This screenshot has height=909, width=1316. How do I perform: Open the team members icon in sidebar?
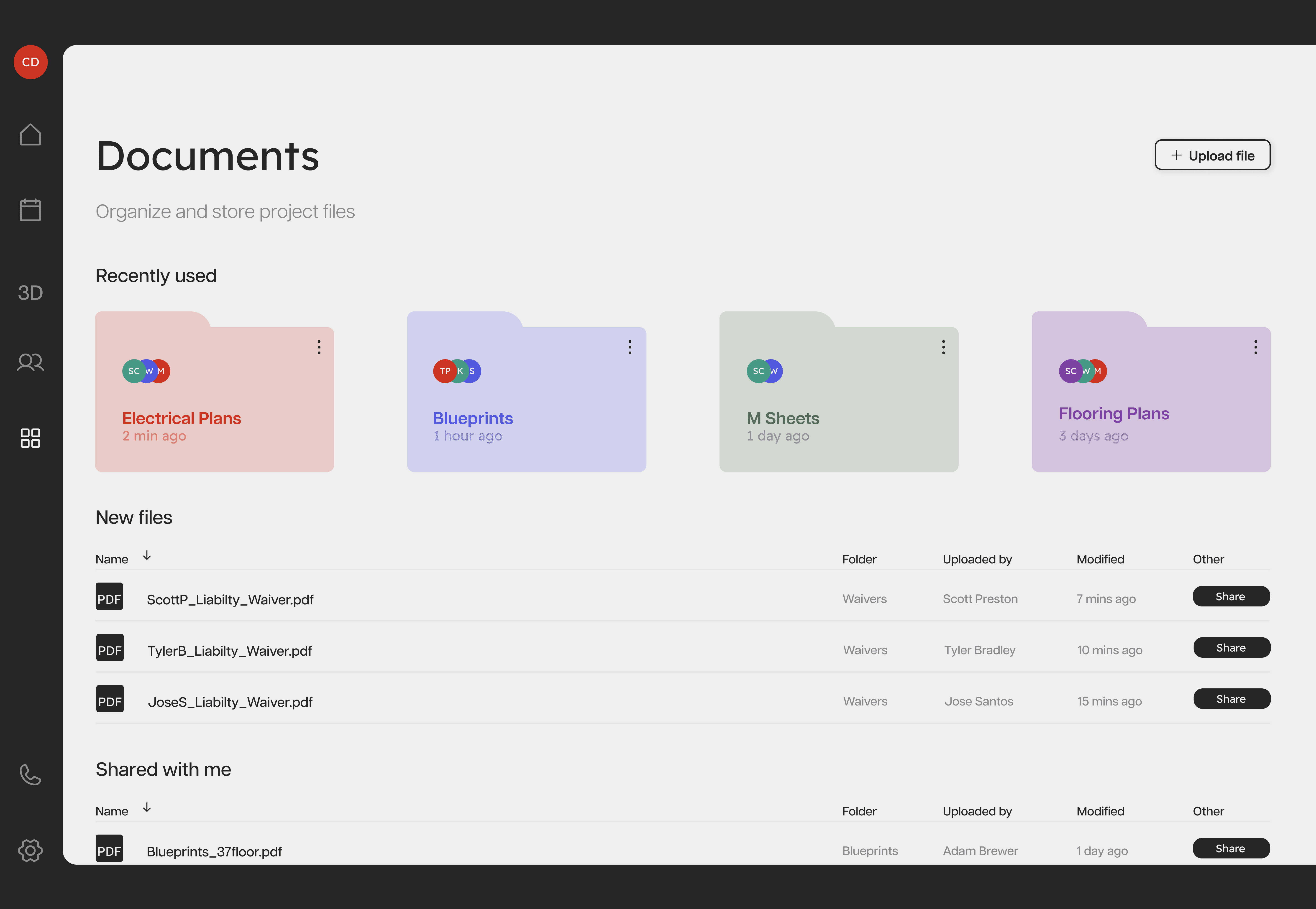click(x=30, y=362)
